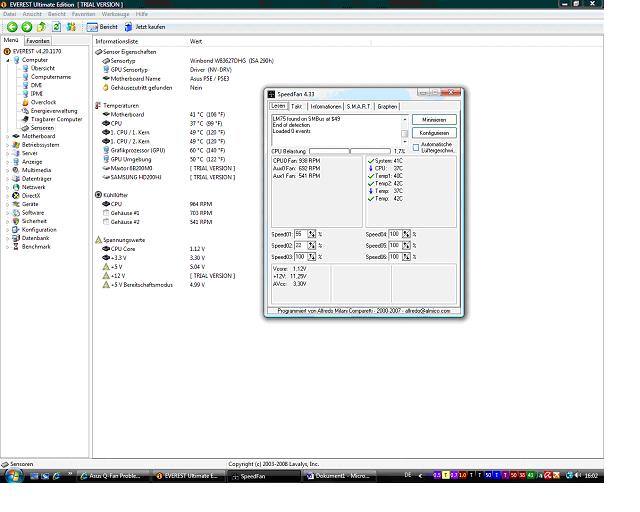Expand the Multimedia tree node
This screenshot has height=512, width=640.
8,170
